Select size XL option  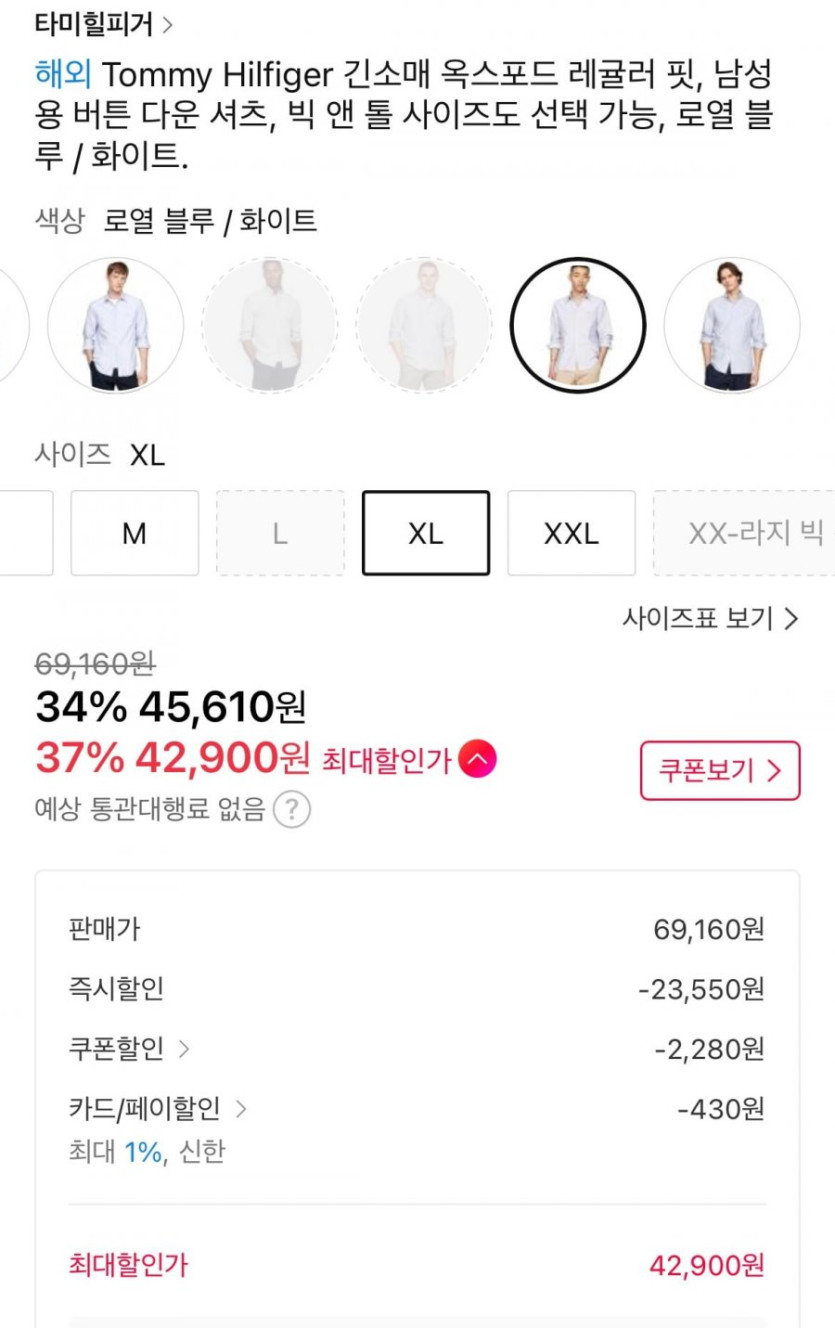click(x=425, y=533)
